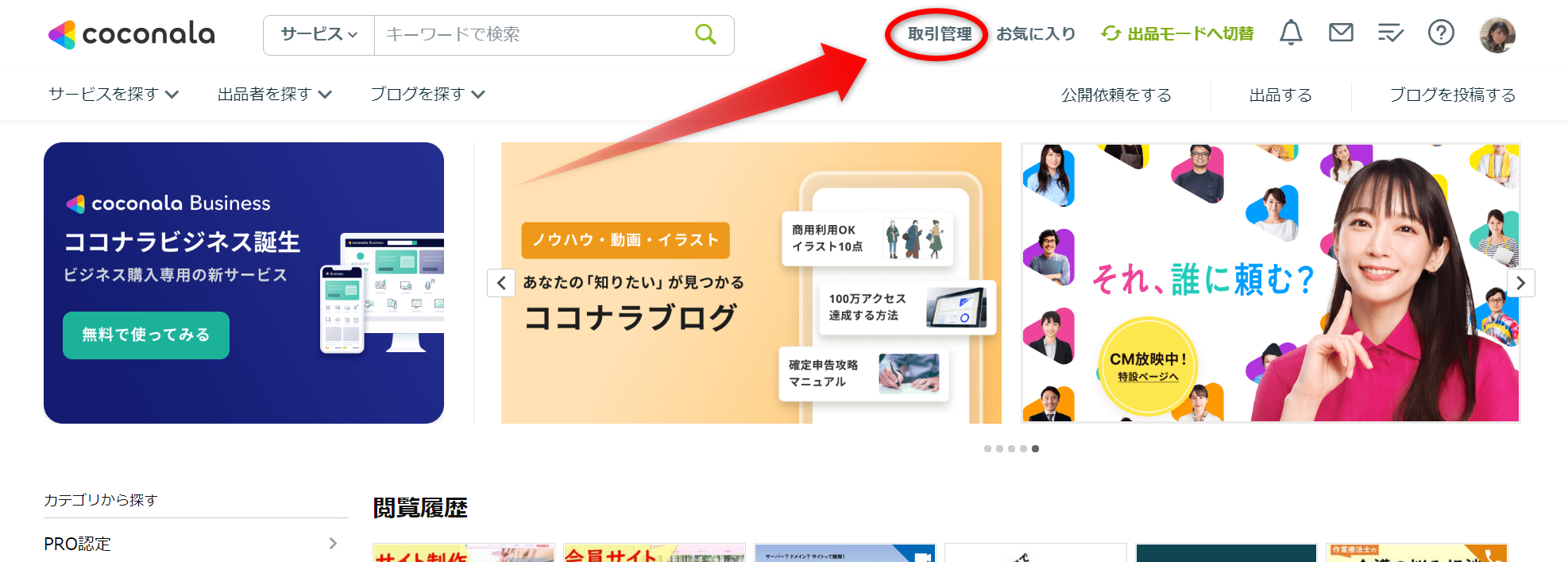
Task: Select the last carousel pagination dot
Action: click(1035, 449)
